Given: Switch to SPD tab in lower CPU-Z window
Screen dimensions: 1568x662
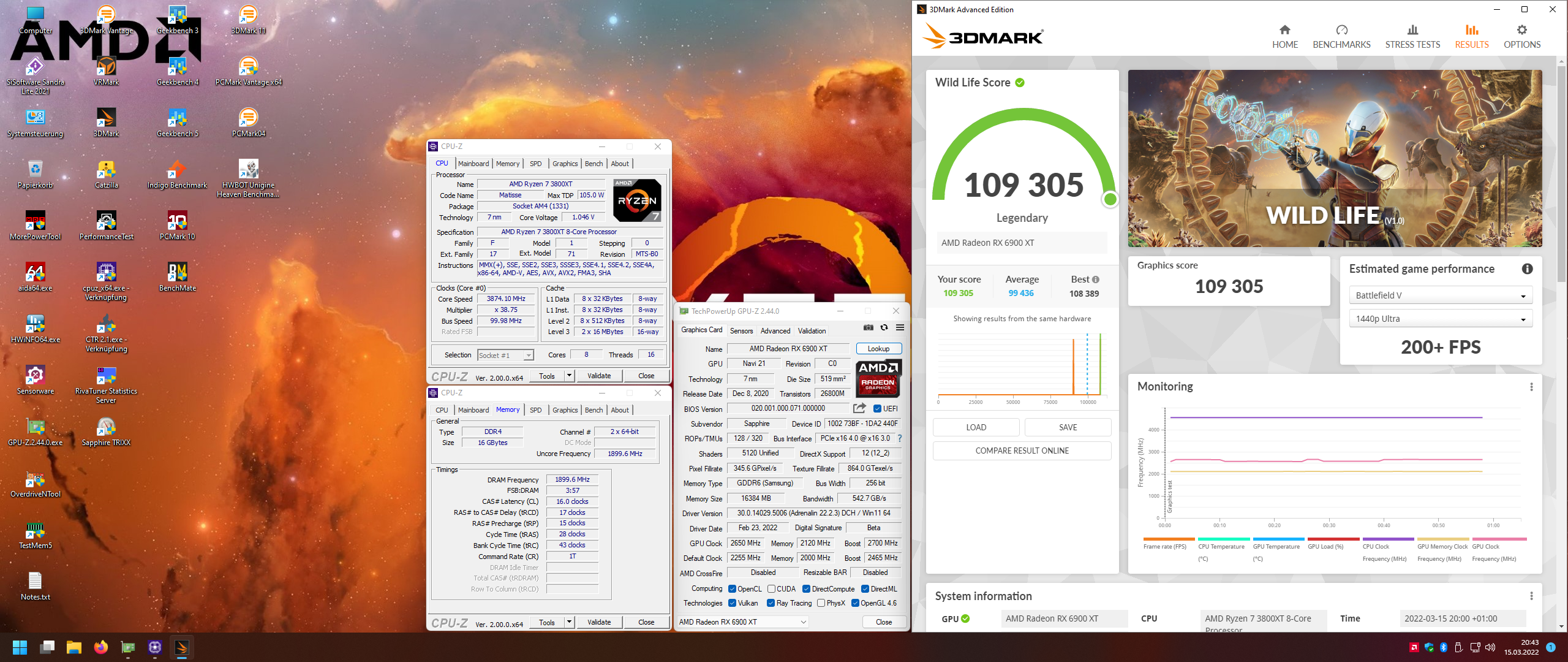Looking at the screenshot, I should click(535, 410).
